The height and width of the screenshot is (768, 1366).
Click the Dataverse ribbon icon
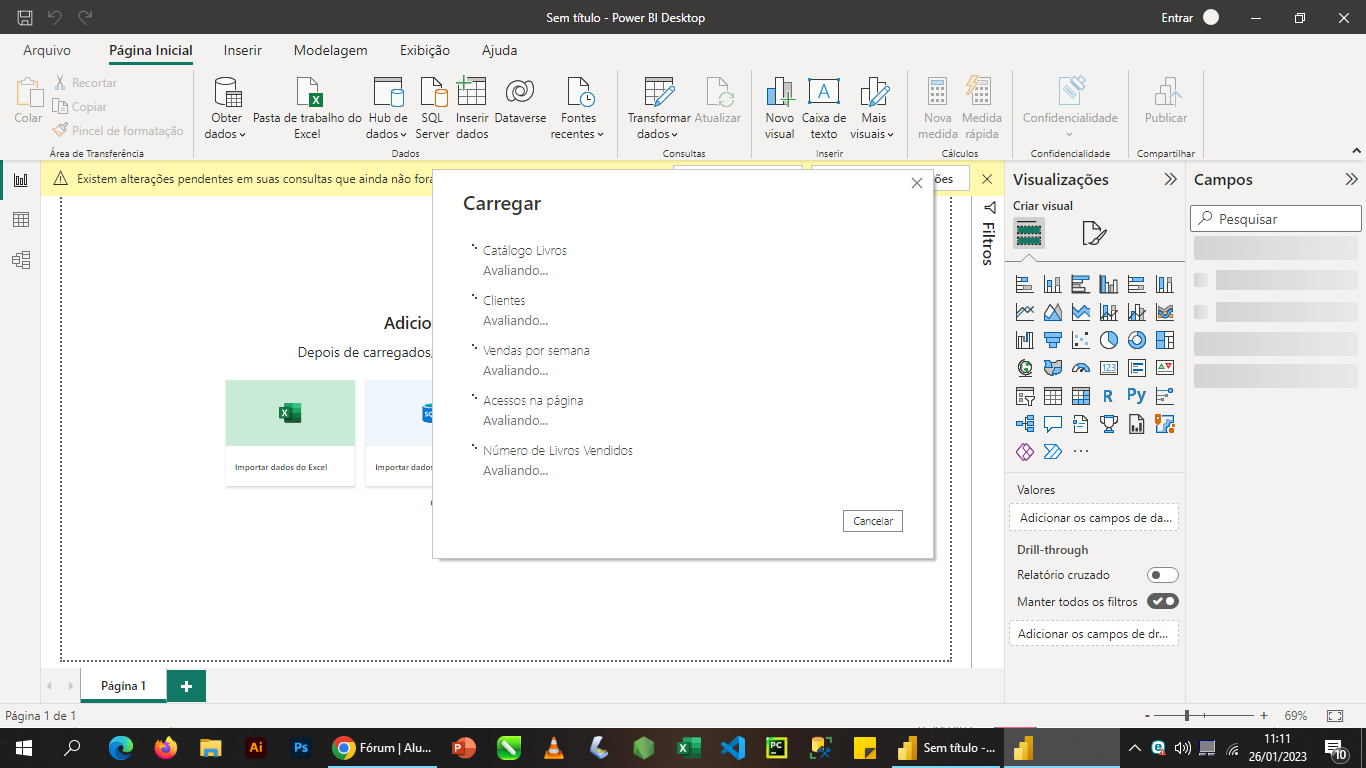click(x=520, y=101)
